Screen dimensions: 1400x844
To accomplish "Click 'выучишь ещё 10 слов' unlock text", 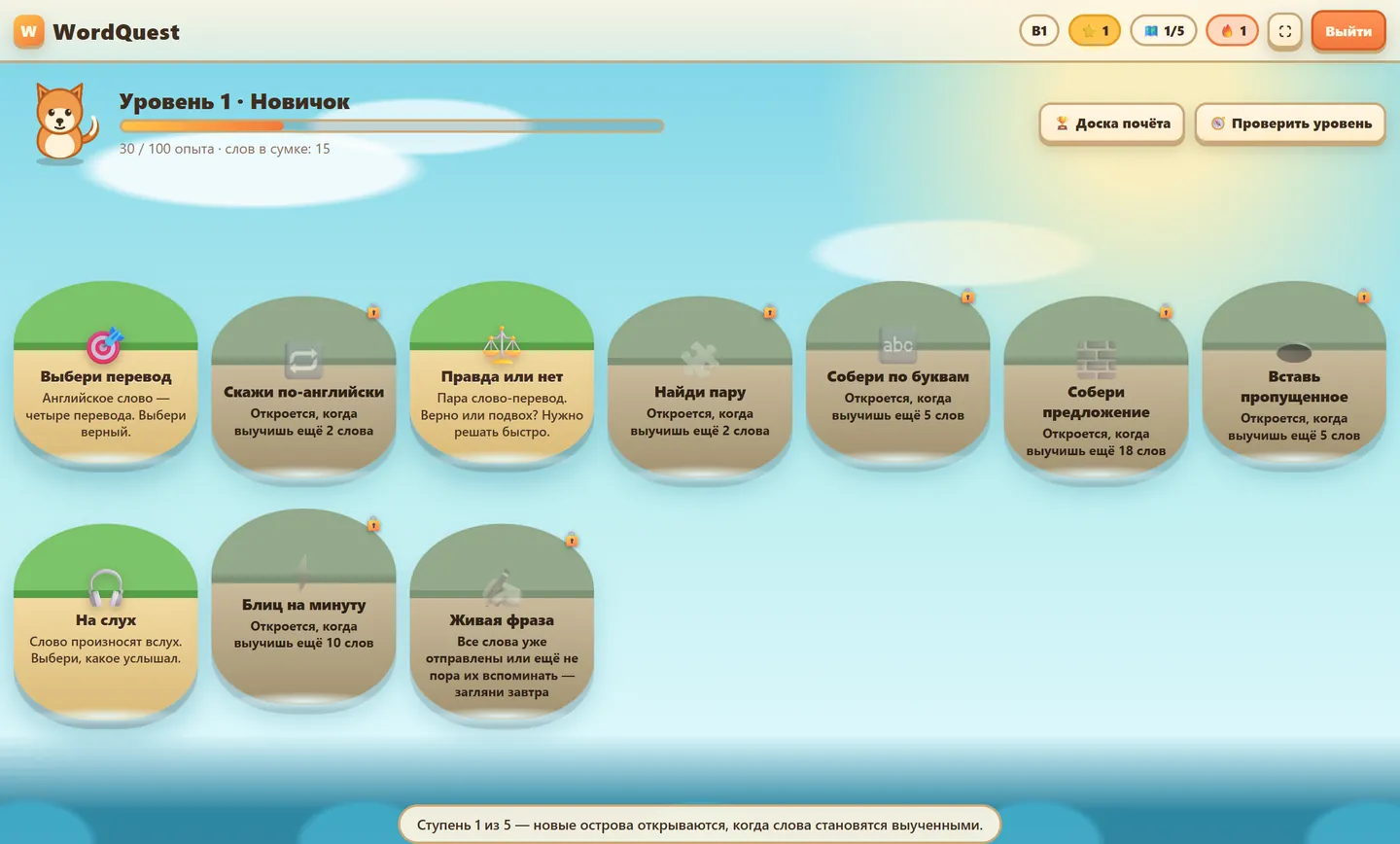I will tap(303, 643).
